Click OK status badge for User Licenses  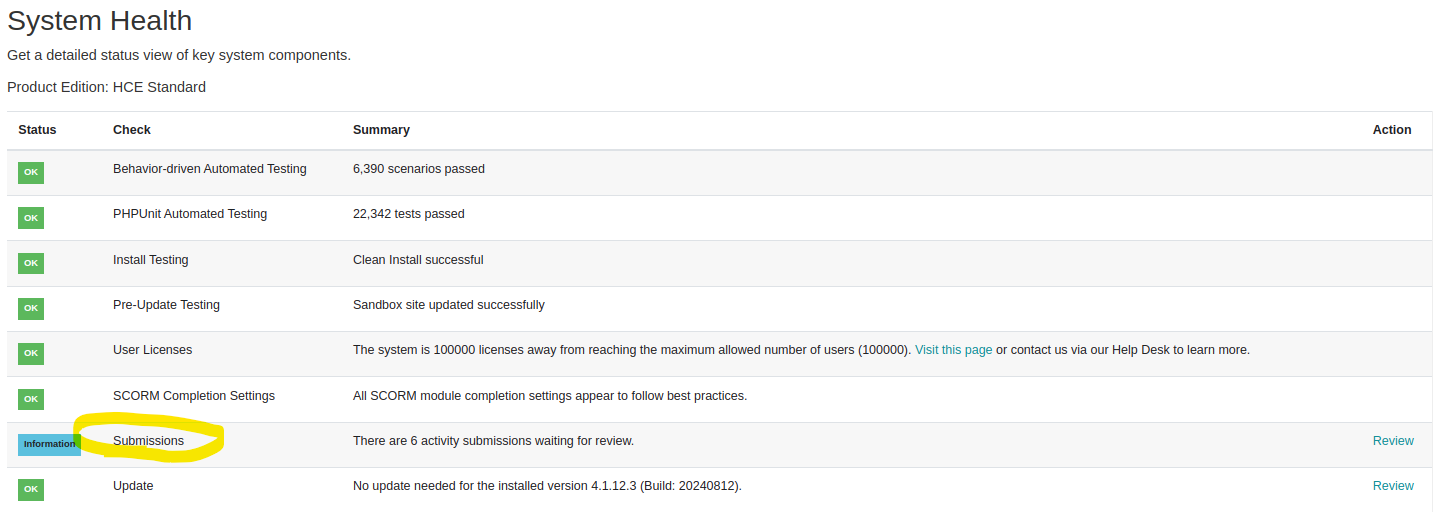pos(31,353)
